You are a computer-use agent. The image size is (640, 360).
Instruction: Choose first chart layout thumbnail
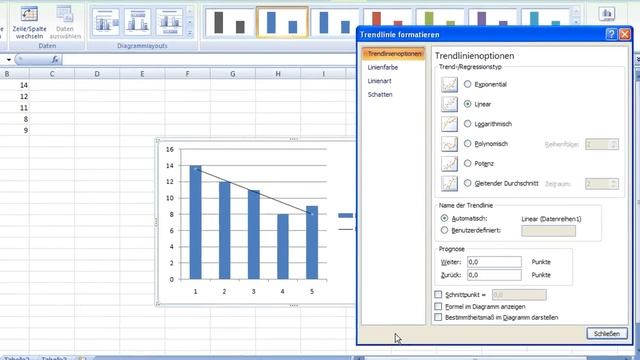point(106,22)
